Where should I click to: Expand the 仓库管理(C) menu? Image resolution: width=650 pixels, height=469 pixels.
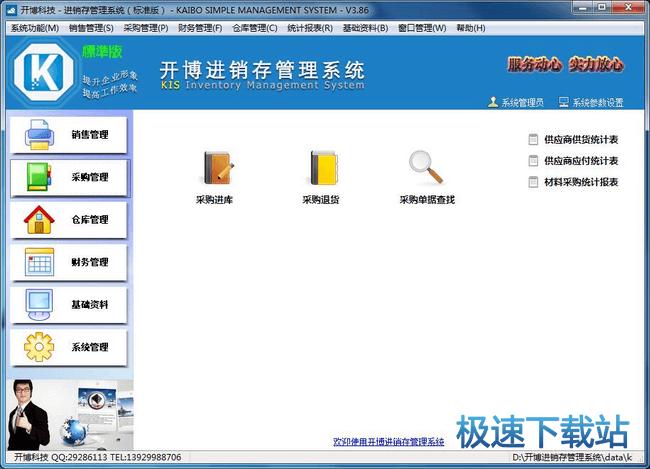(255, 28)
